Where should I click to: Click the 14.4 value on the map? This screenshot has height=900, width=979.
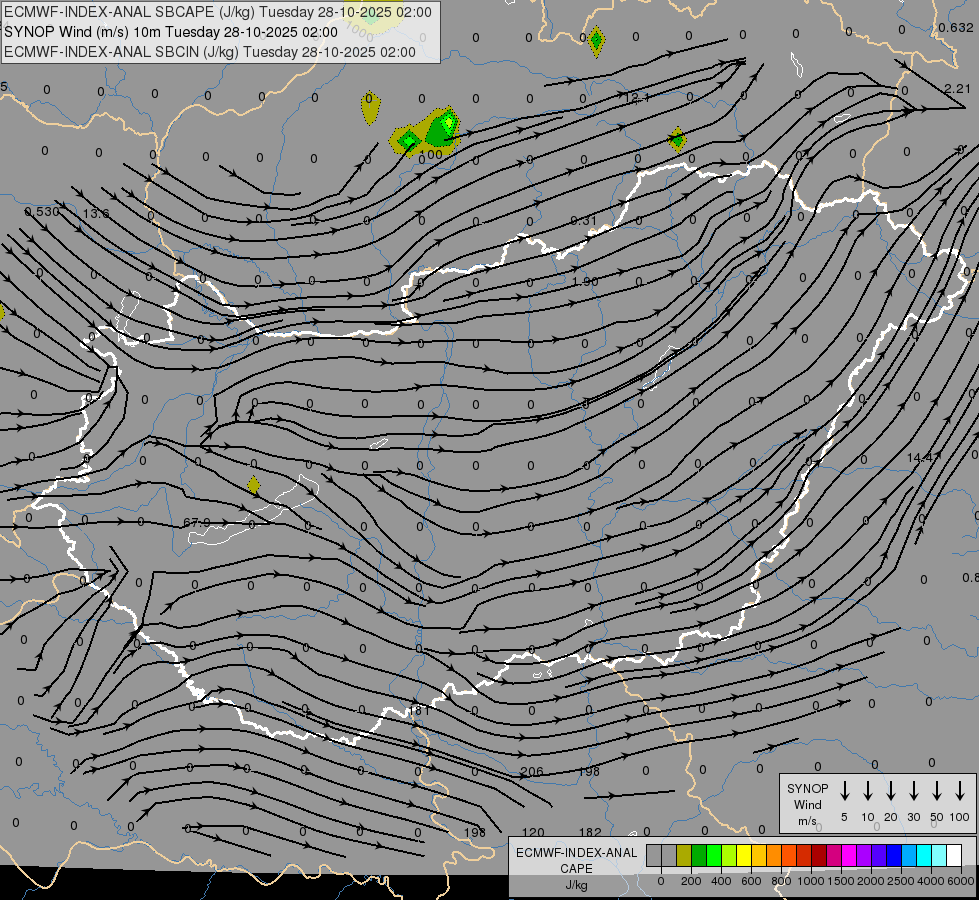click(x=922, y=458)
